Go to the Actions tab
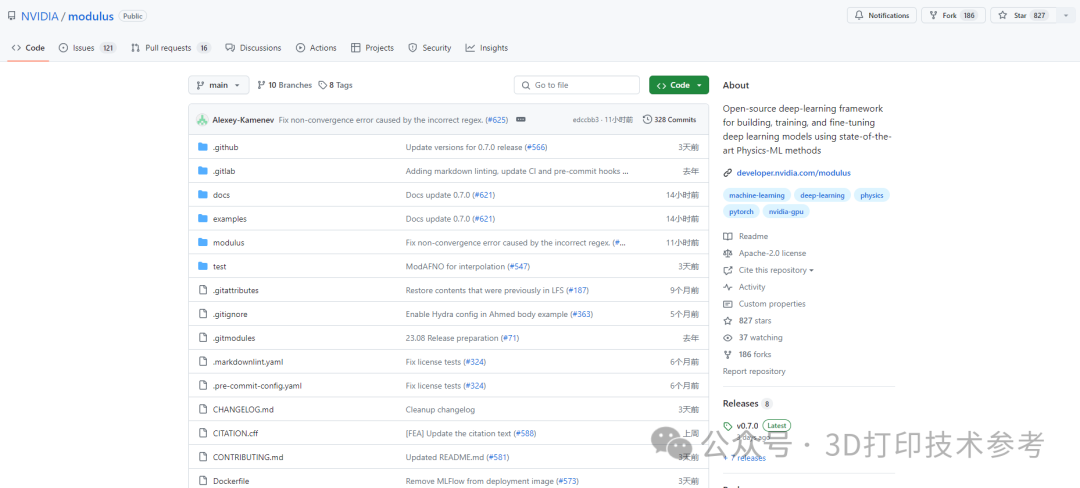This screenshot has height=488, width=1080. click(316, 48)
